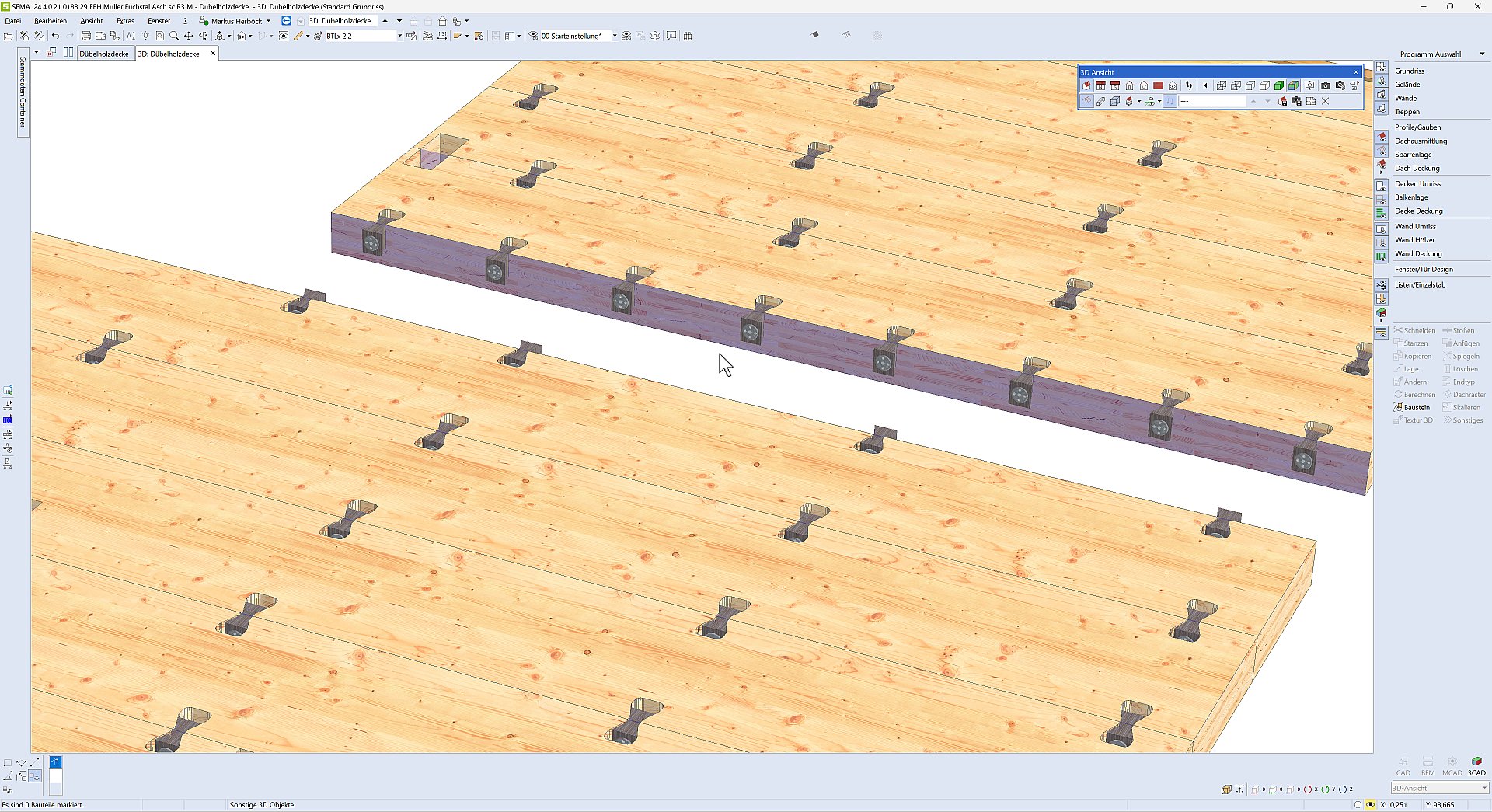This screenshot has width=1492, height=812.
Task: Open the Programm Auswahl dropdown arrow
Action: pyautogui.click(x=1482, y=54)
